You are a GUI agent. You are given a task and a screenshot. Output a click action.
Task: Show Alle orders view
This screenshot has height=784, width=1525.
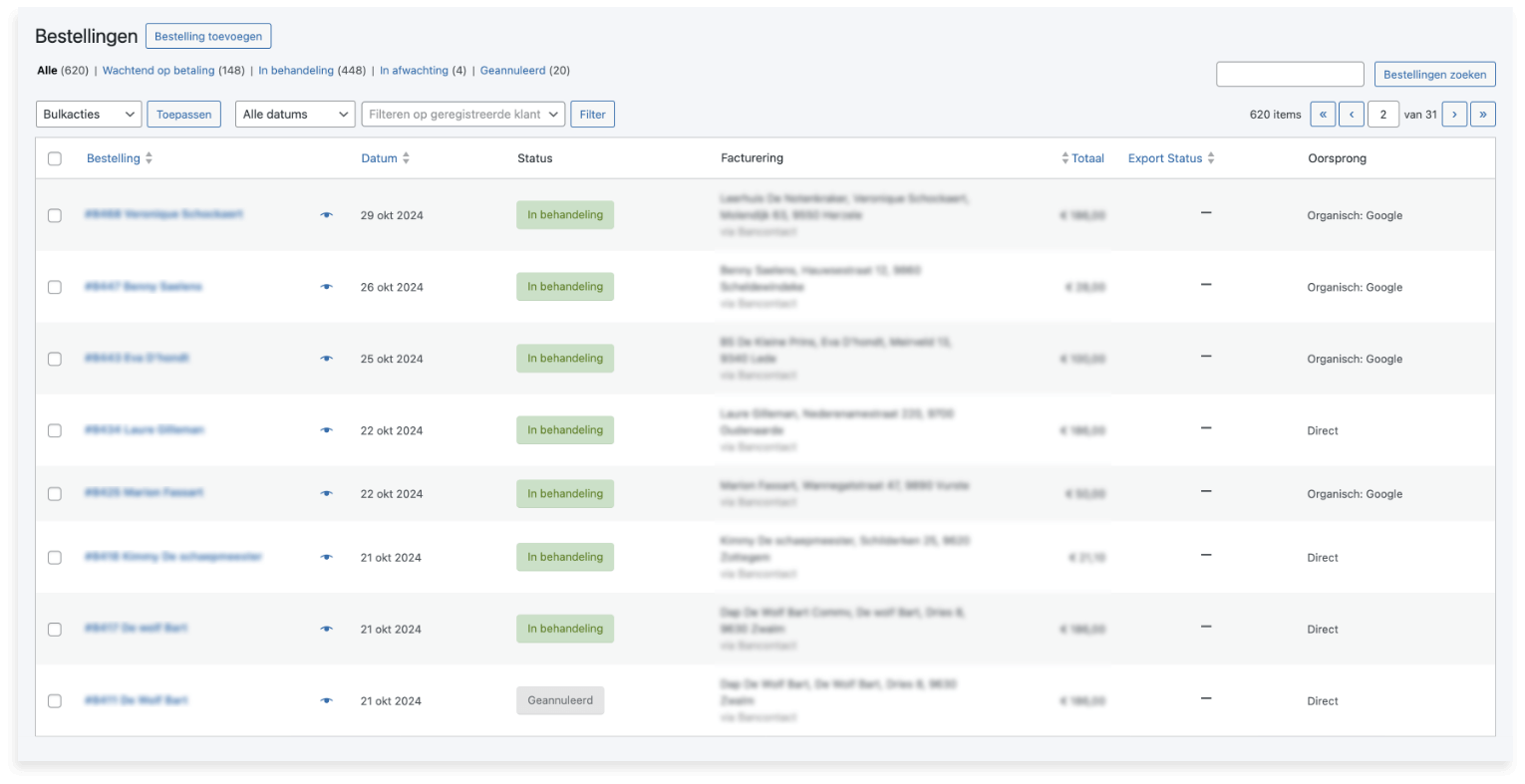pos(47,71)
